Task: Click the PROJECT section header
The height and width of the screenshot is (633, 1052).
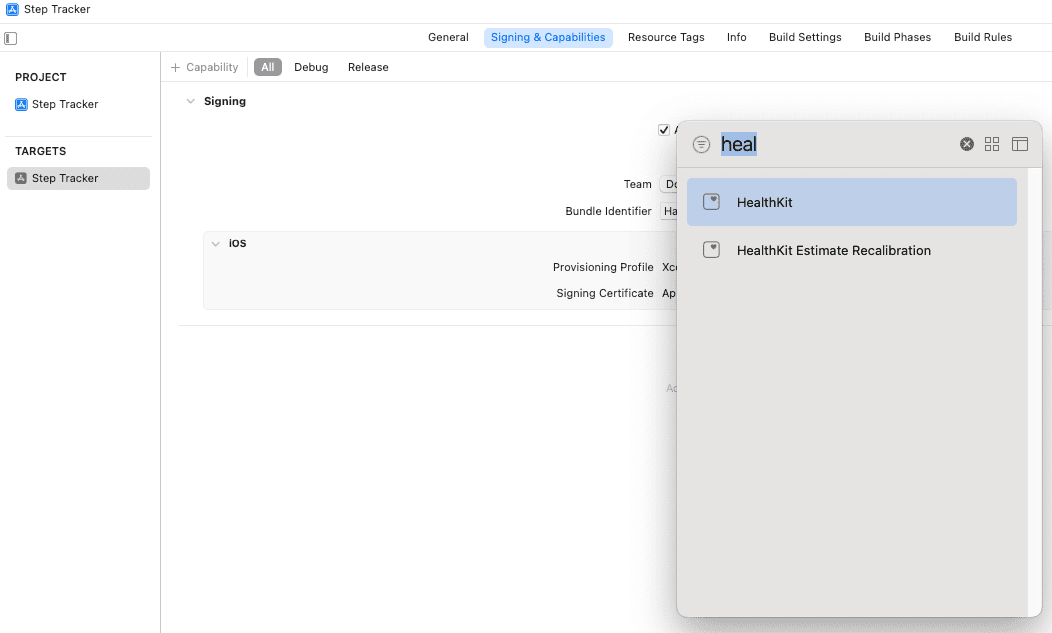Action: [41, 77]
